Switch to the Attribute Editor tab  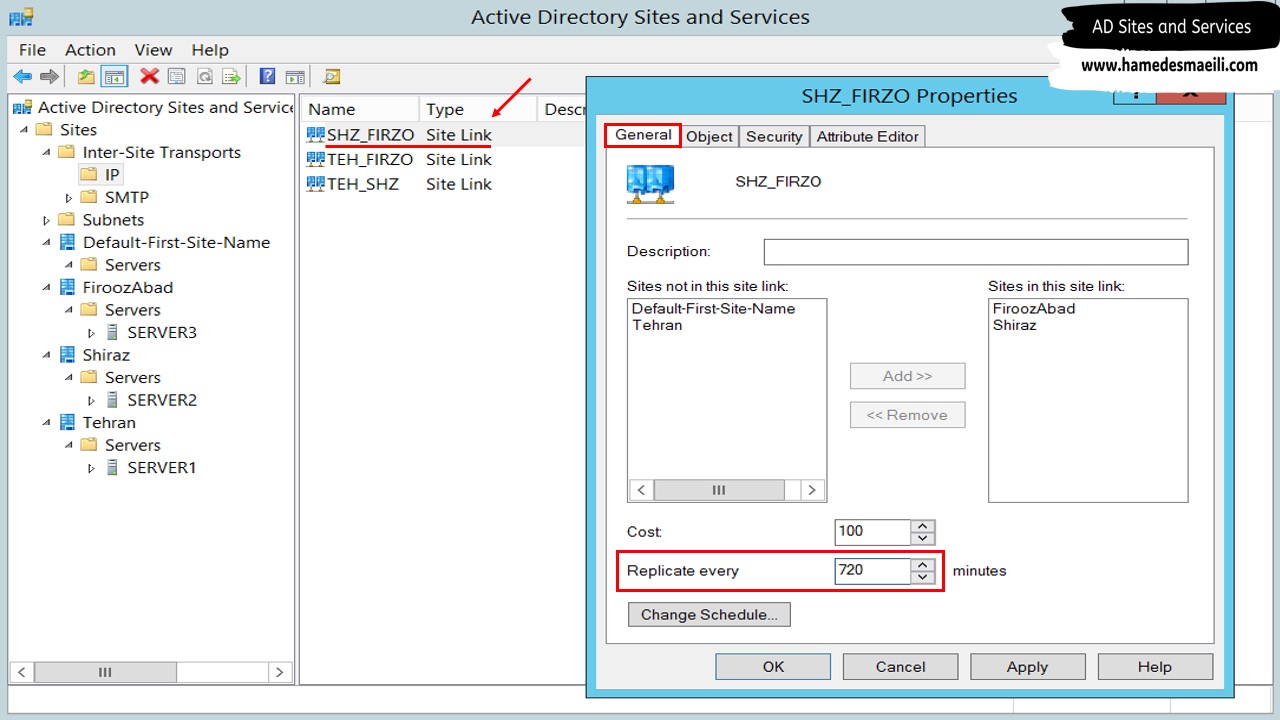point(867,136)
